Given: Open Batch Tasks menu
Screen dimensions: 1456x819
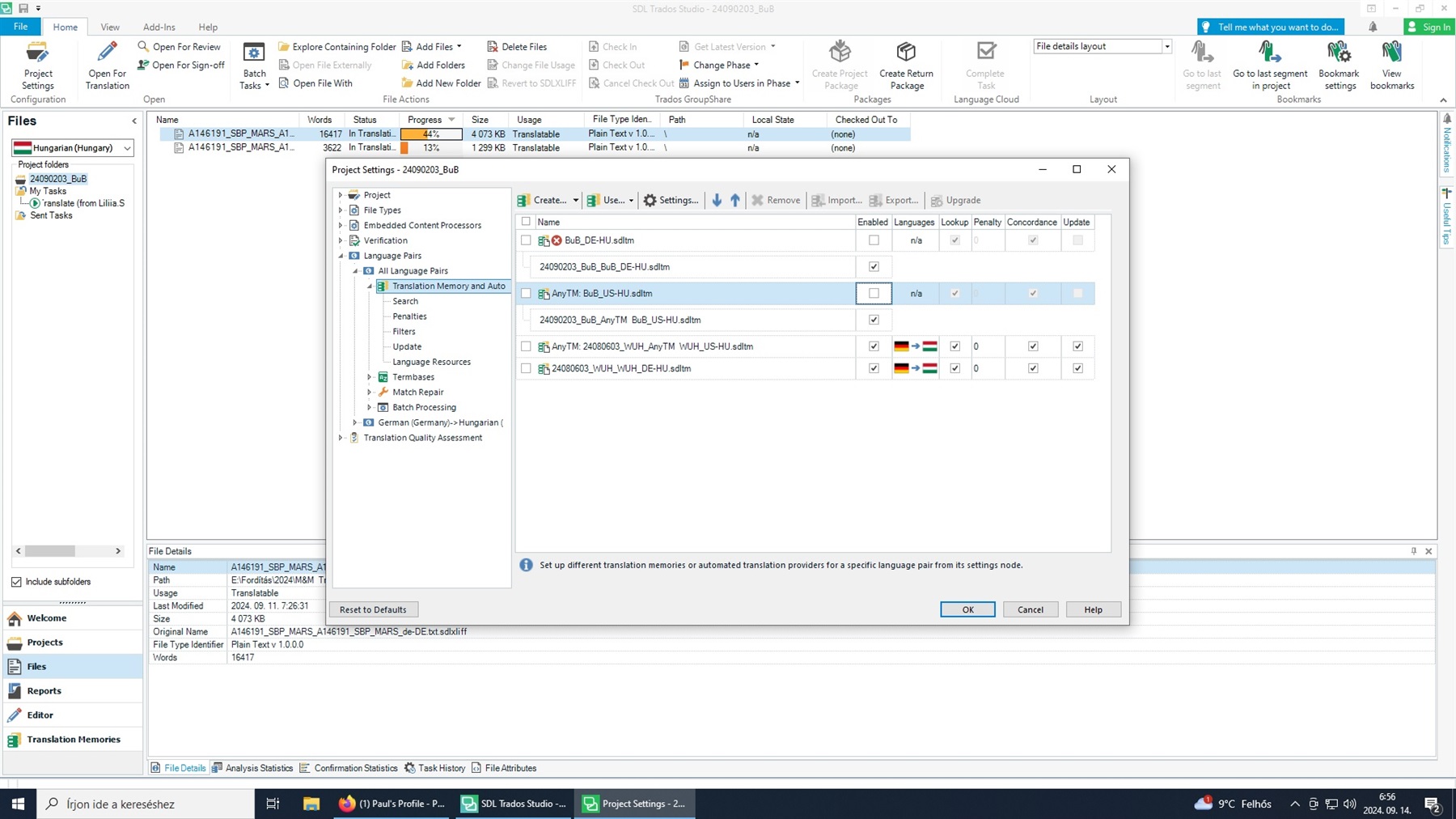Looking at the screenshot, I should coord(254,66).
